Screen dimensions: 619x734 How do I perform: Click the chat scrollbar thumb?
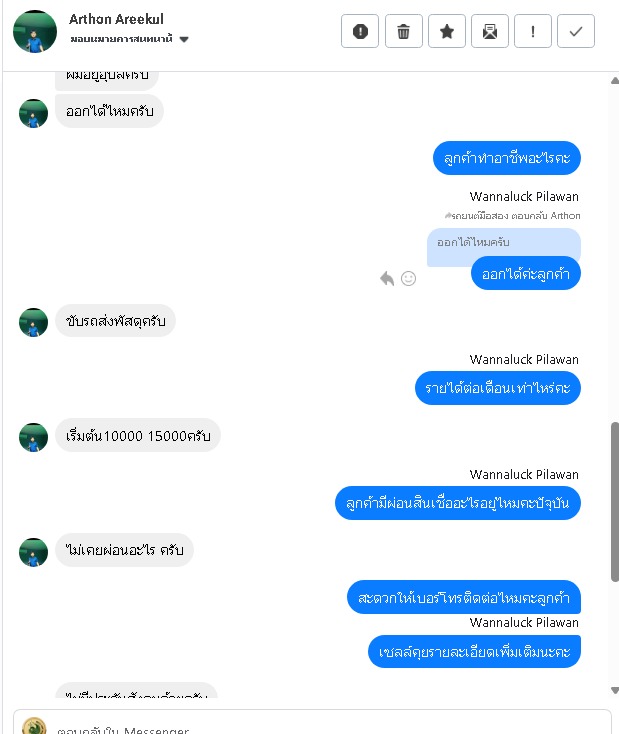coord(615,502)
